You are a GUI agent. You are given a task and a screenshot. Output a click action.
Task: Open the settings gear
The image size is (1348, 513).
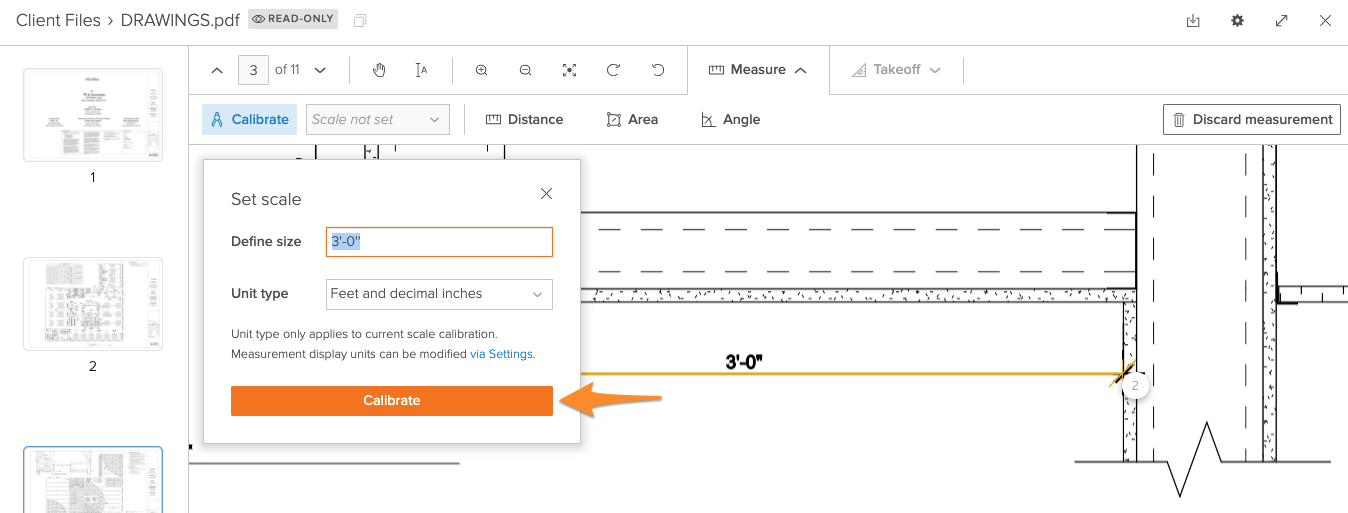tap(1237, 21)
